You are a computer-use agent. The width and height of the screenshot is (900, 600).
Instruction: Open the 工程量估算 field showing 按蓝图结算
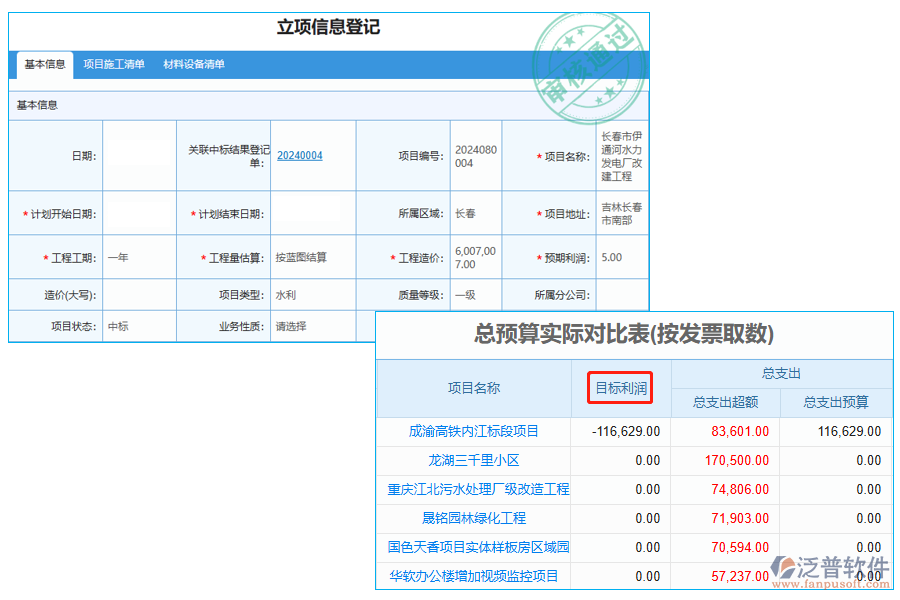pyautogui.click(x=312, y=258)
